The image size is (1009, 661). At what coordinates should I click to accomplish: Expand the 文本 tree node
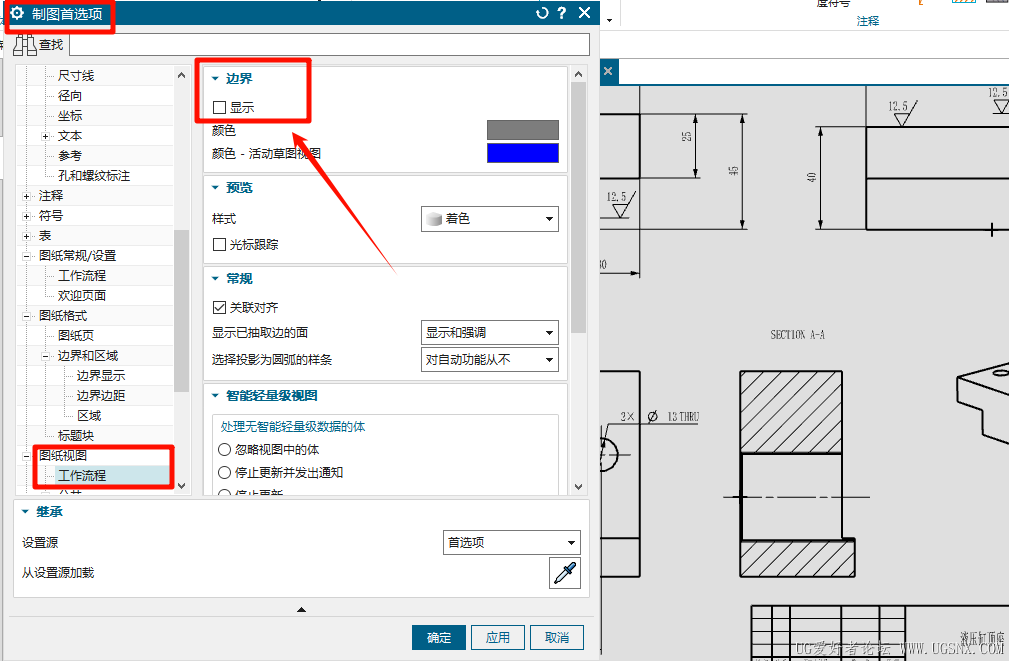point(45,136)
